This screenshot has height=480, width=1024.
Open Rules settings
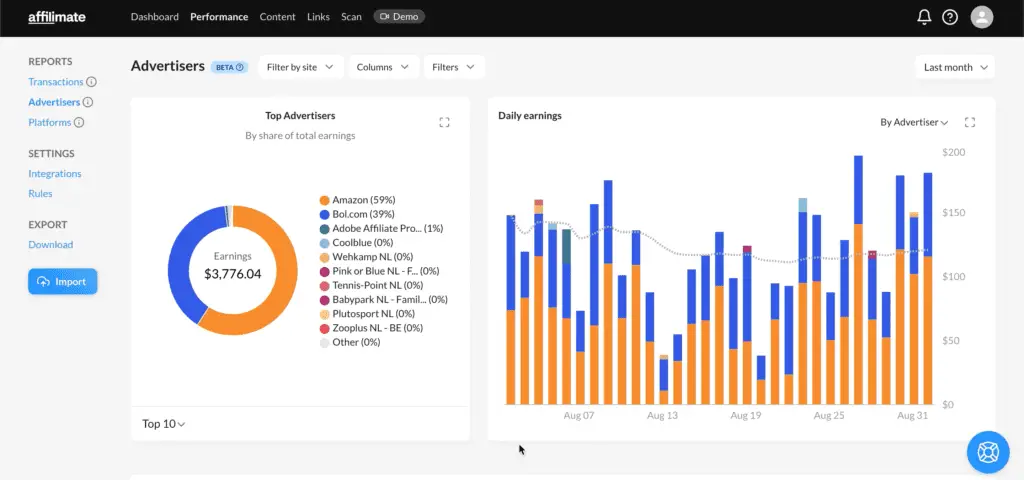point(40,194)
